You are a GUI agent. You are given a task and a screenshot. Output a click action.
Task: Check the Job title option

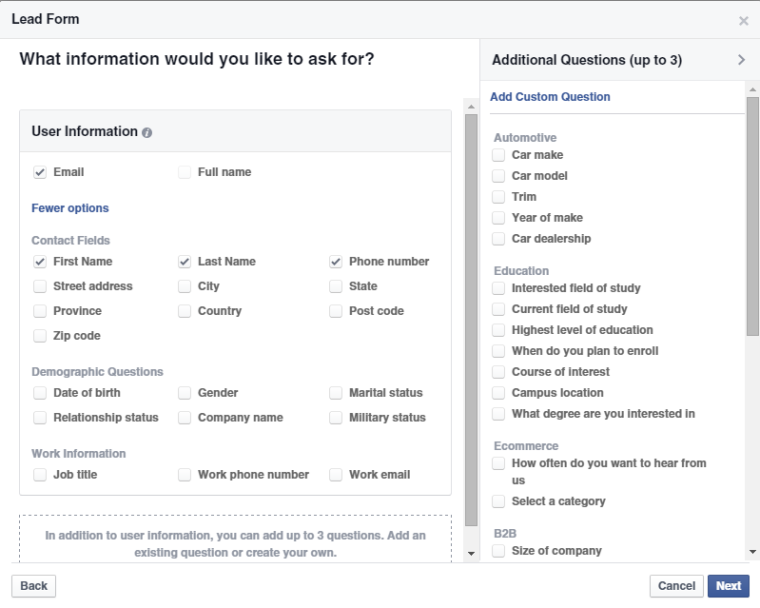click(40, 475)
